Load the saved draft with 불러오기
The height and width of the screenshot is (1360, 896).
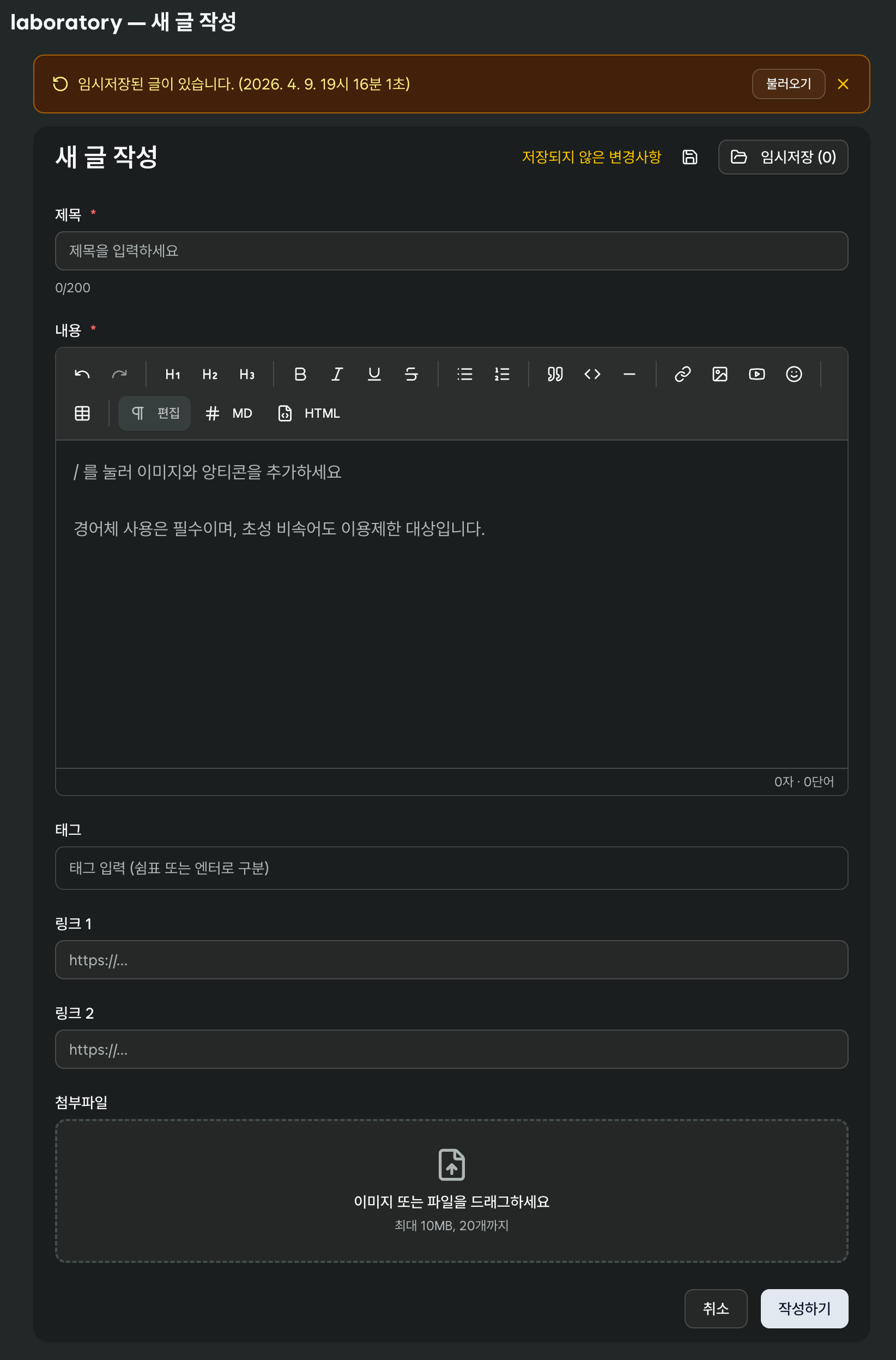click(788, 84)
